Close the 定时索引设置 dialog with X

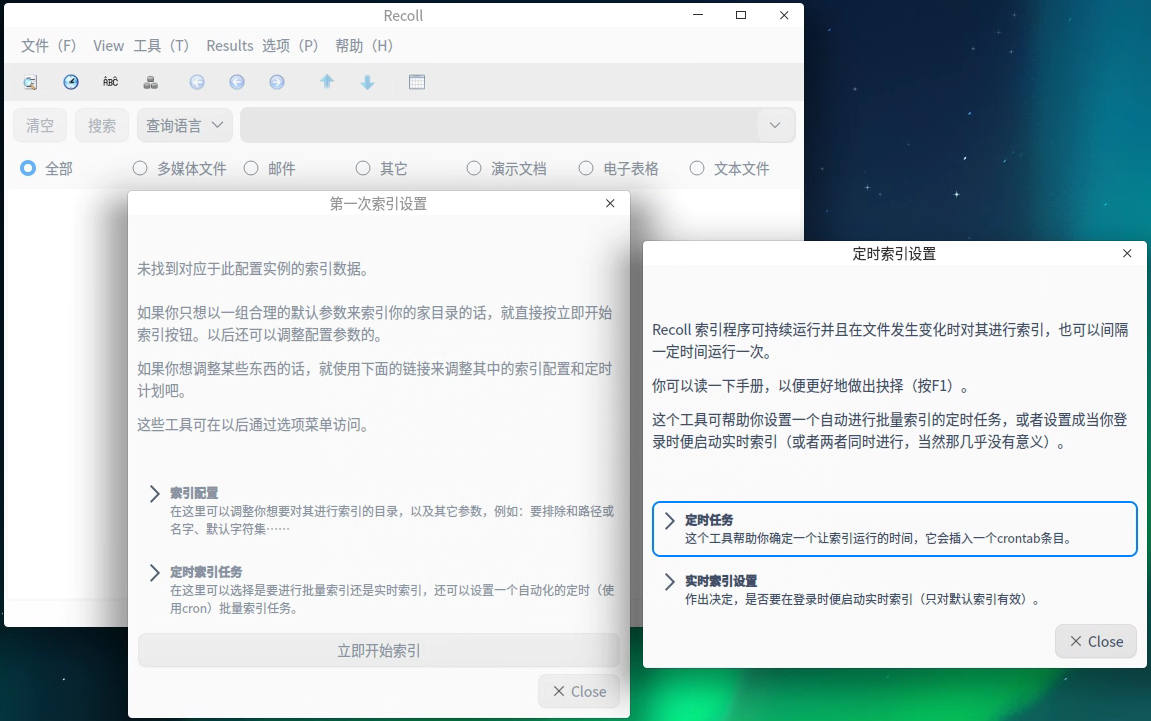1127,253
